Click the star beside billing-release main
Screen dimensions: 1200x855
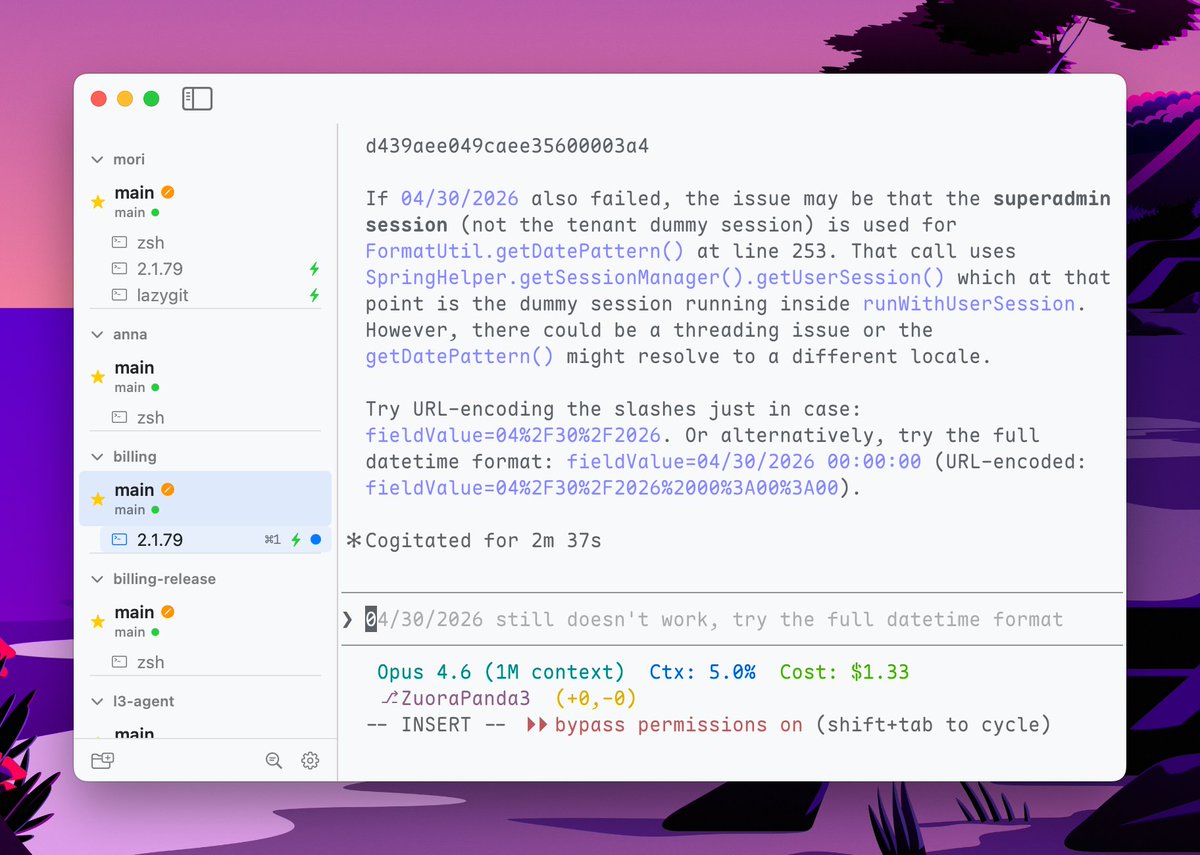coord(98,621)
